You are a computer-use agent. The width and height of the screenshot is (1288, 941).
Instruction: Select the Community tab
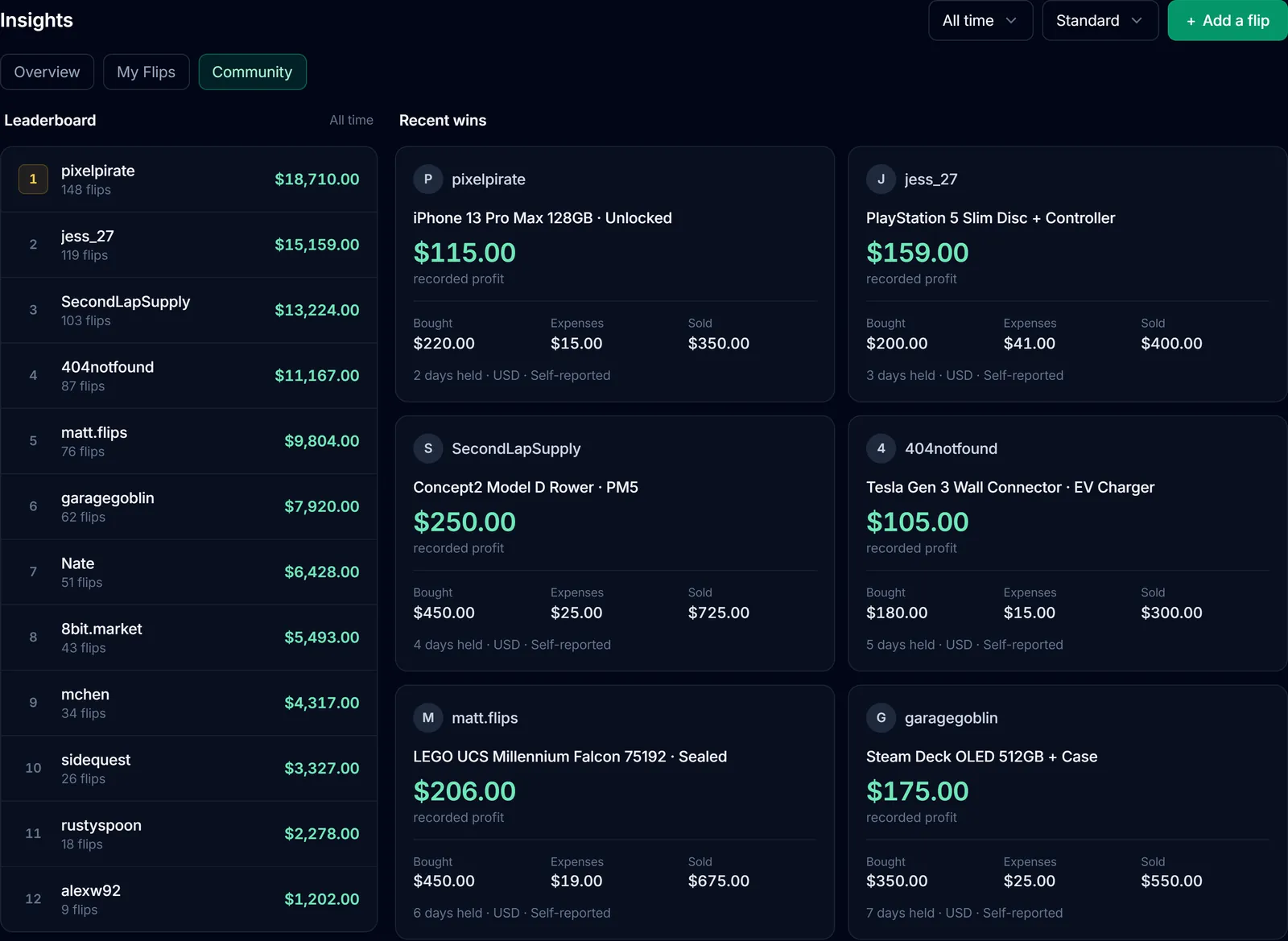tap(252, 72)
